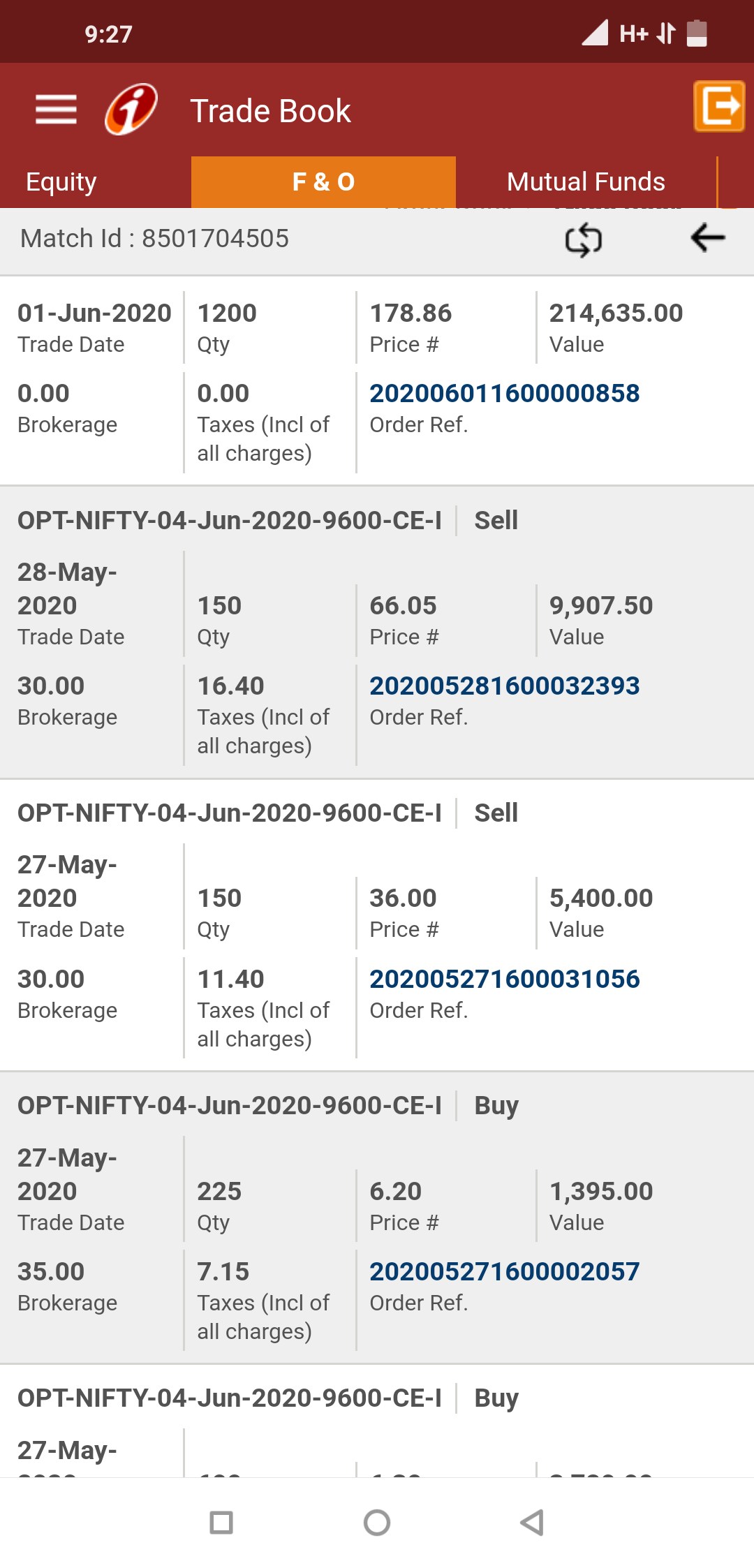The height and width of the screenshot is (1568, 754).
Task: Open order reference 202005271600002057
Action: click(x=504, y=1271)
